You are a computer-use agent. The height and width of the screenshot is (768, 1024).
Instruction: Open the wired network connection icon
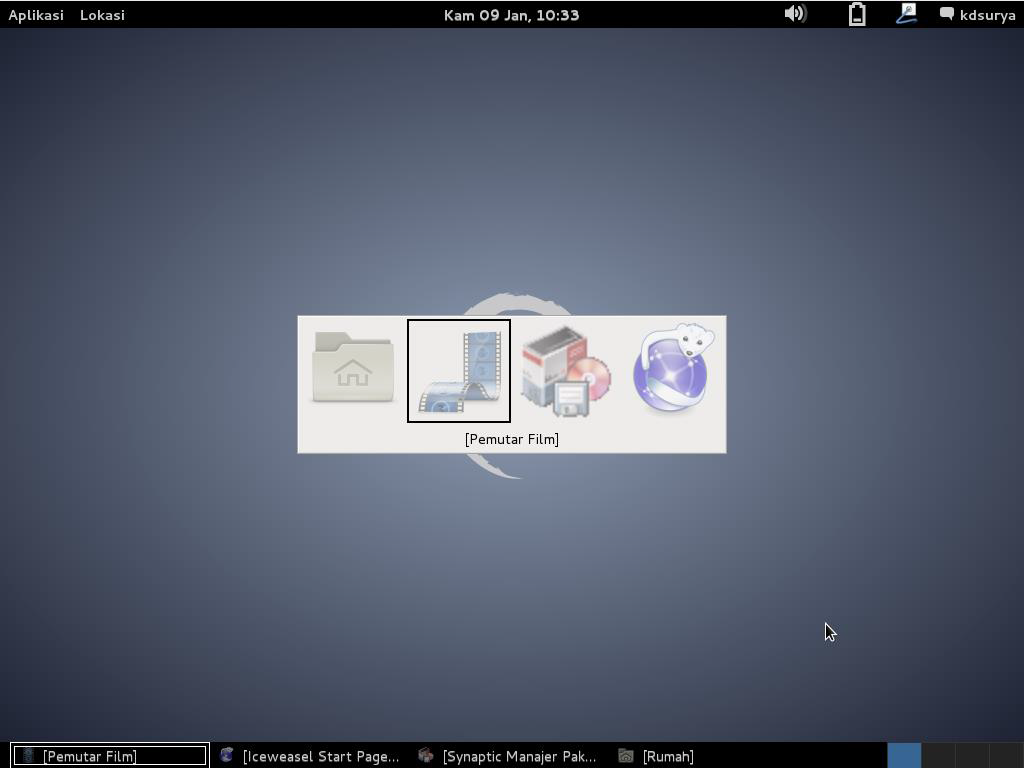coord(906,14)
